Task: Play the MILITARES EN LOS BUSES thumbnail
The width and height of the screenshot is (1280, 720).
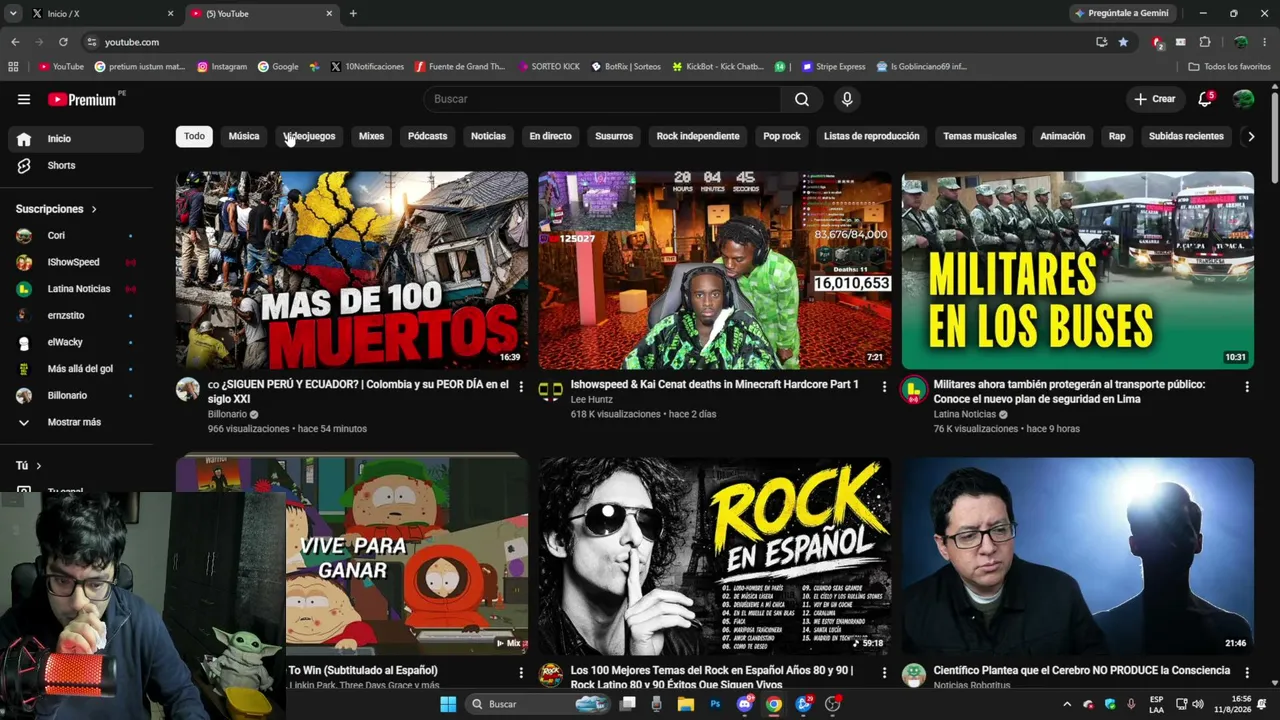Action: pyautogui.click(x=1077, y=270)
